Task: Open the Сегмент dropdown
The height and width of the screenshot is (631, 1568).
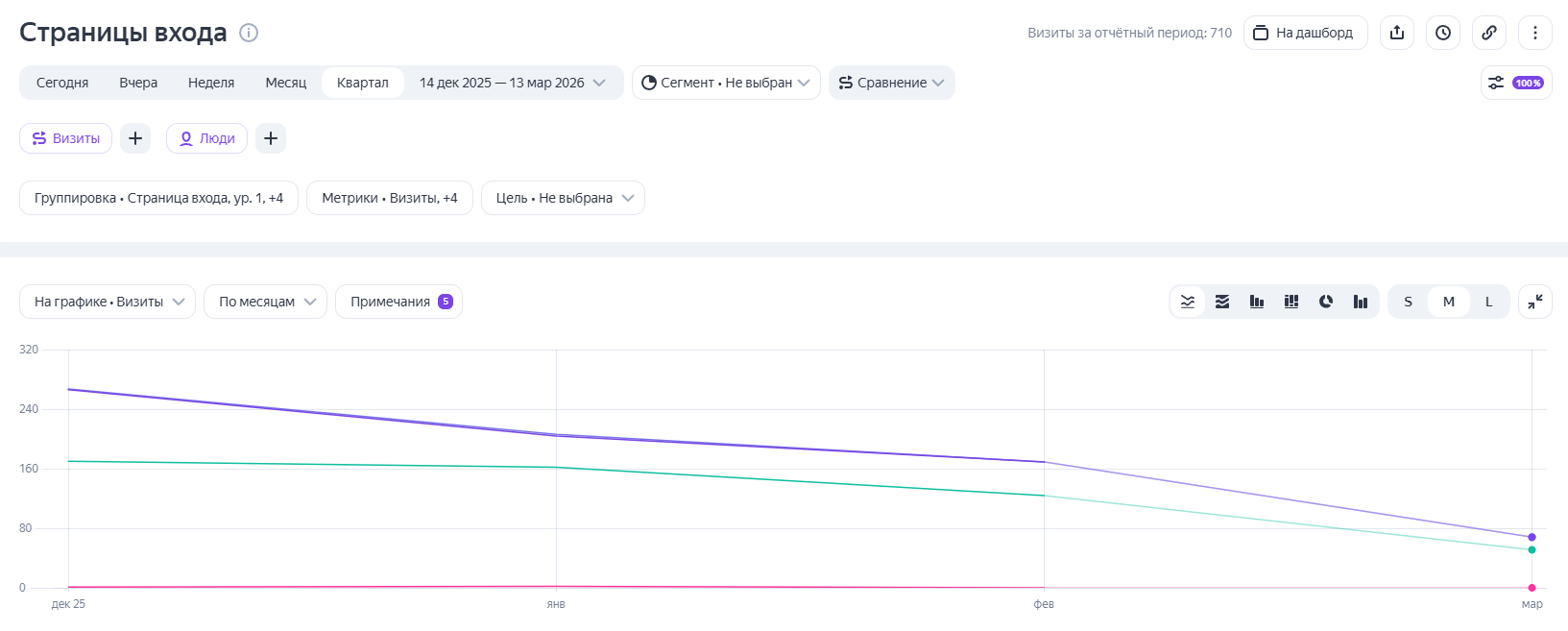Action: [x=726, y=83]
